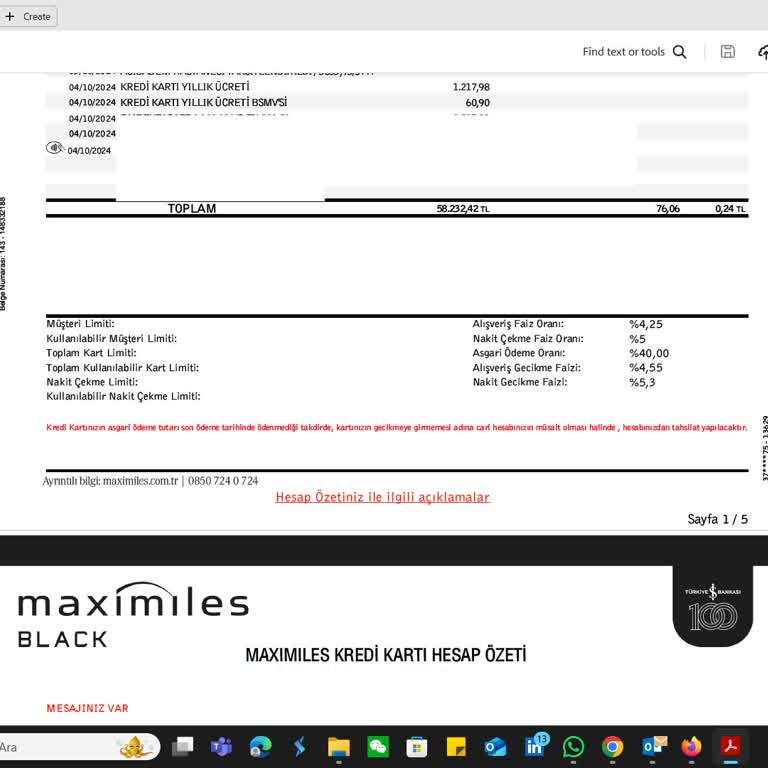This screenshot has width=768, height=768.
Task: Click the cloud upload icon at top right
Action: tap(763, 52)
